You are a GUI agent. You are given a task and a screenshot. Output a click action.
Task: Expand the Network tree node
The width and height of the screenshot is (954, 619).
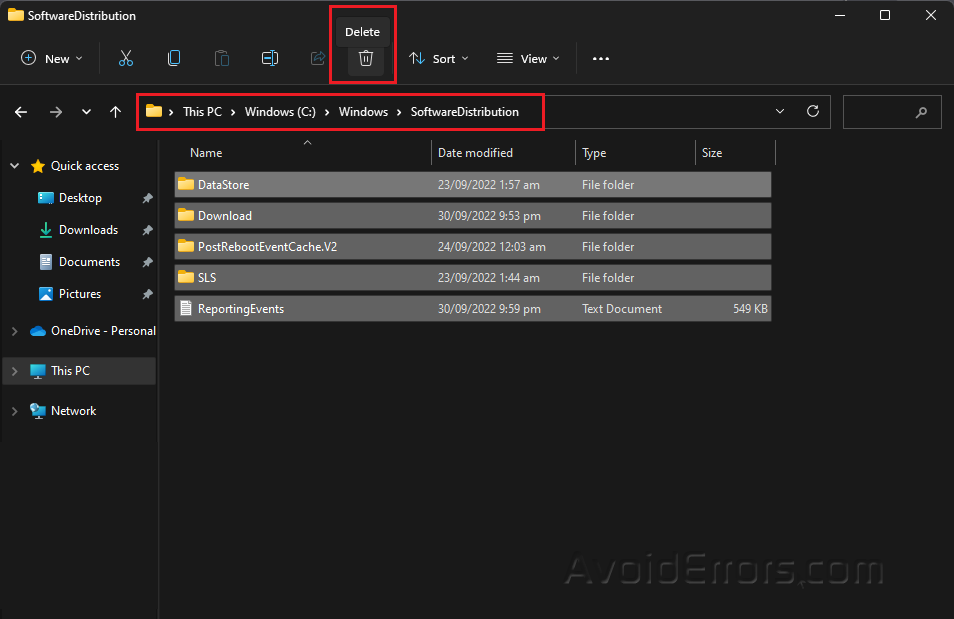click(14, 411)
